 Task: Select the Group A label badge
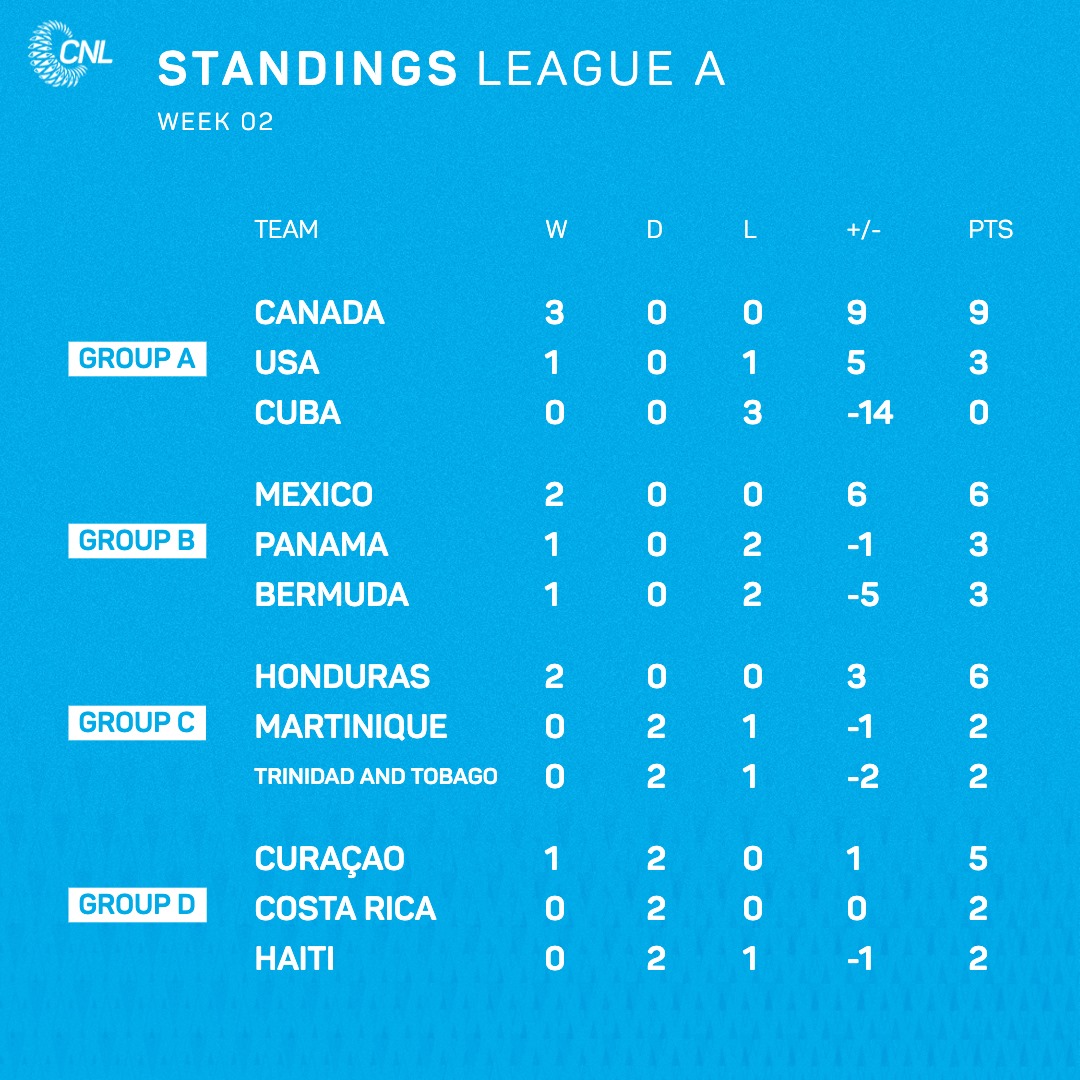coord(137,359)
